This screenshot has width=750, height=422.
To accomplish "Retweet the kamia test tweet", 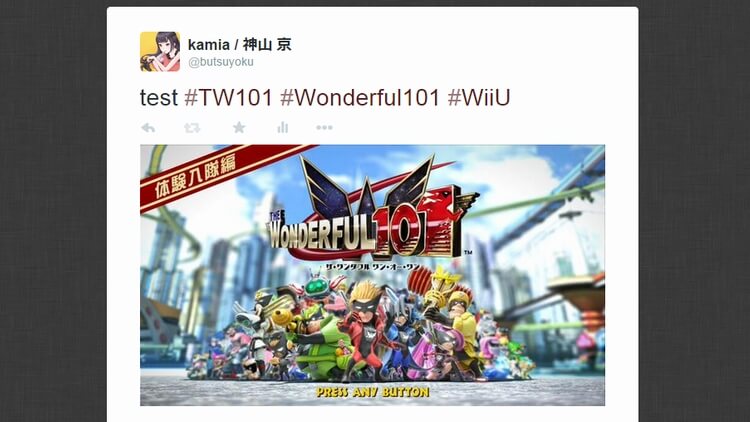I will coord(192,128).
